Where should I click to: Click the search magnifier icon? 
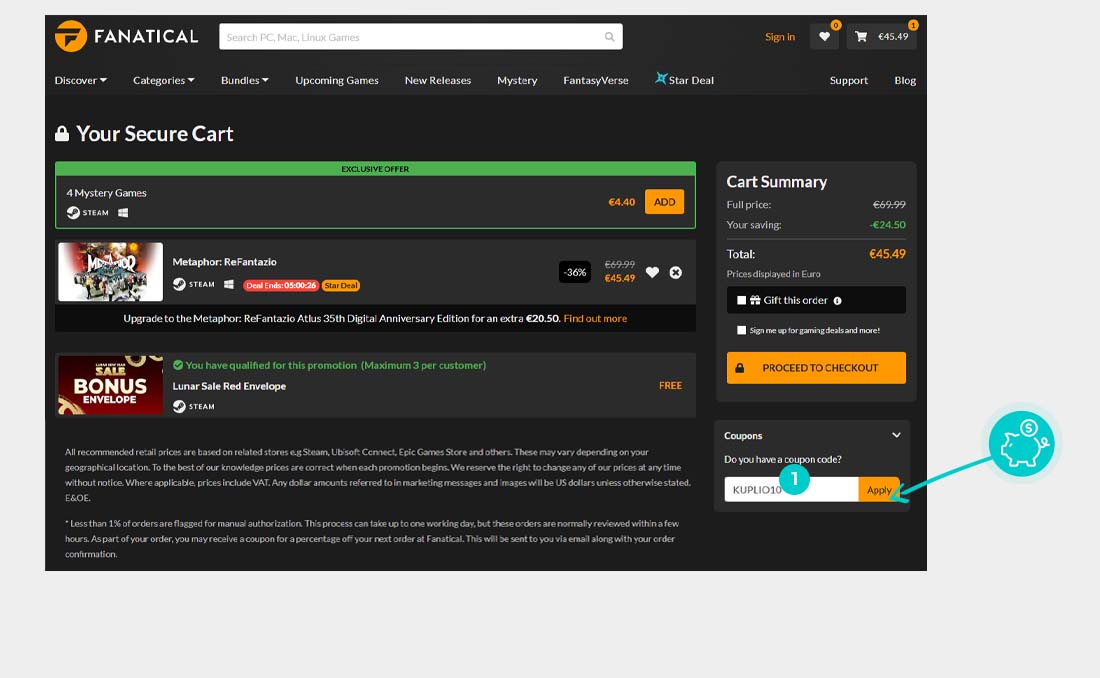pos(609,37)
